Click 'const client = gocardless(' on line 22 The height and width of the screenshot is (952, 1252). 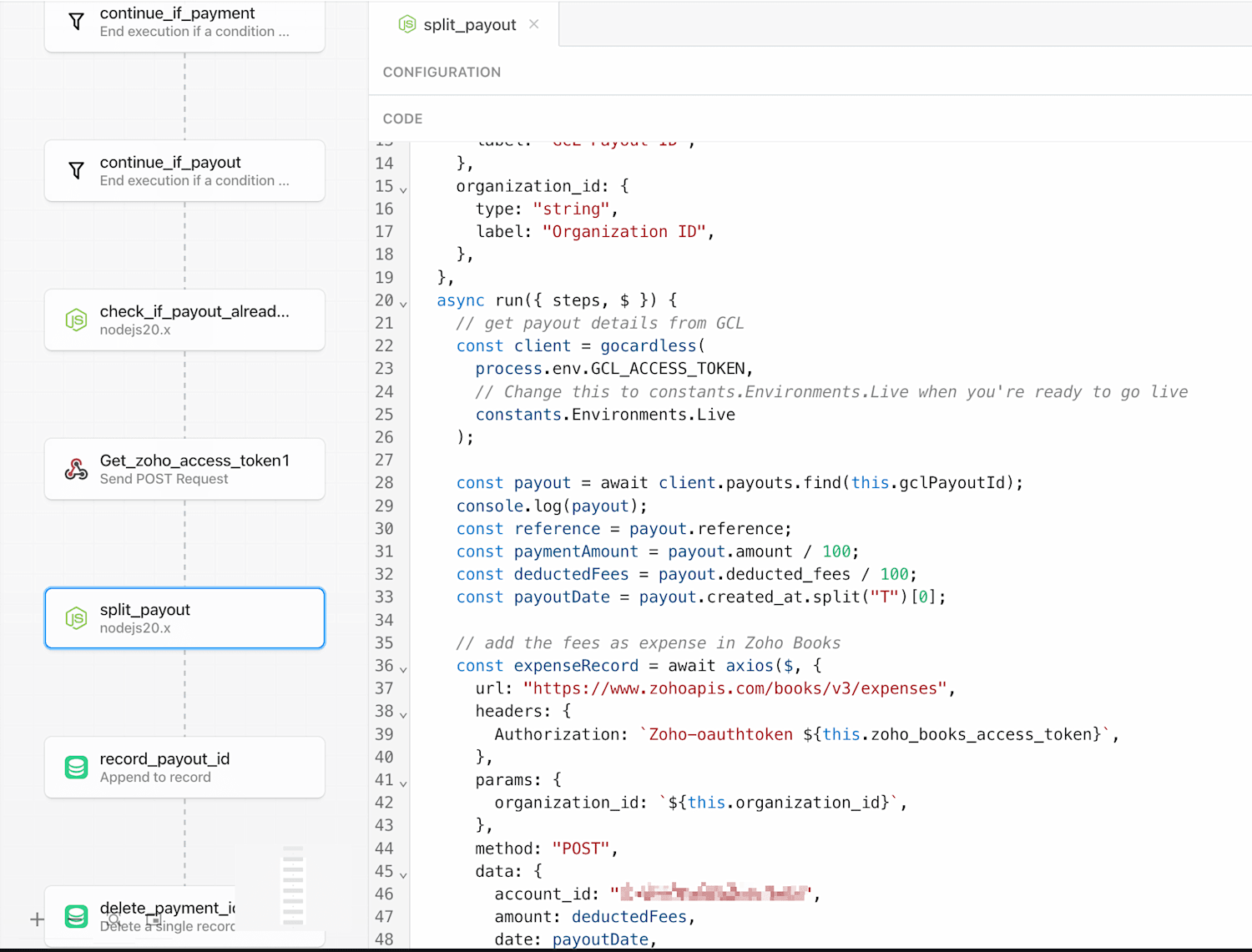pos(581,346)
